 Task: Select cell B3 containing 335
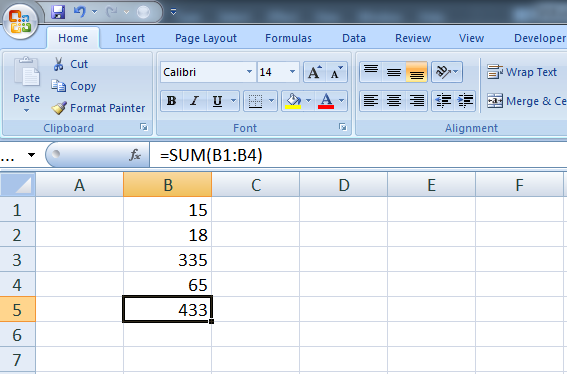pyautogui.click(x=167, y=260)
